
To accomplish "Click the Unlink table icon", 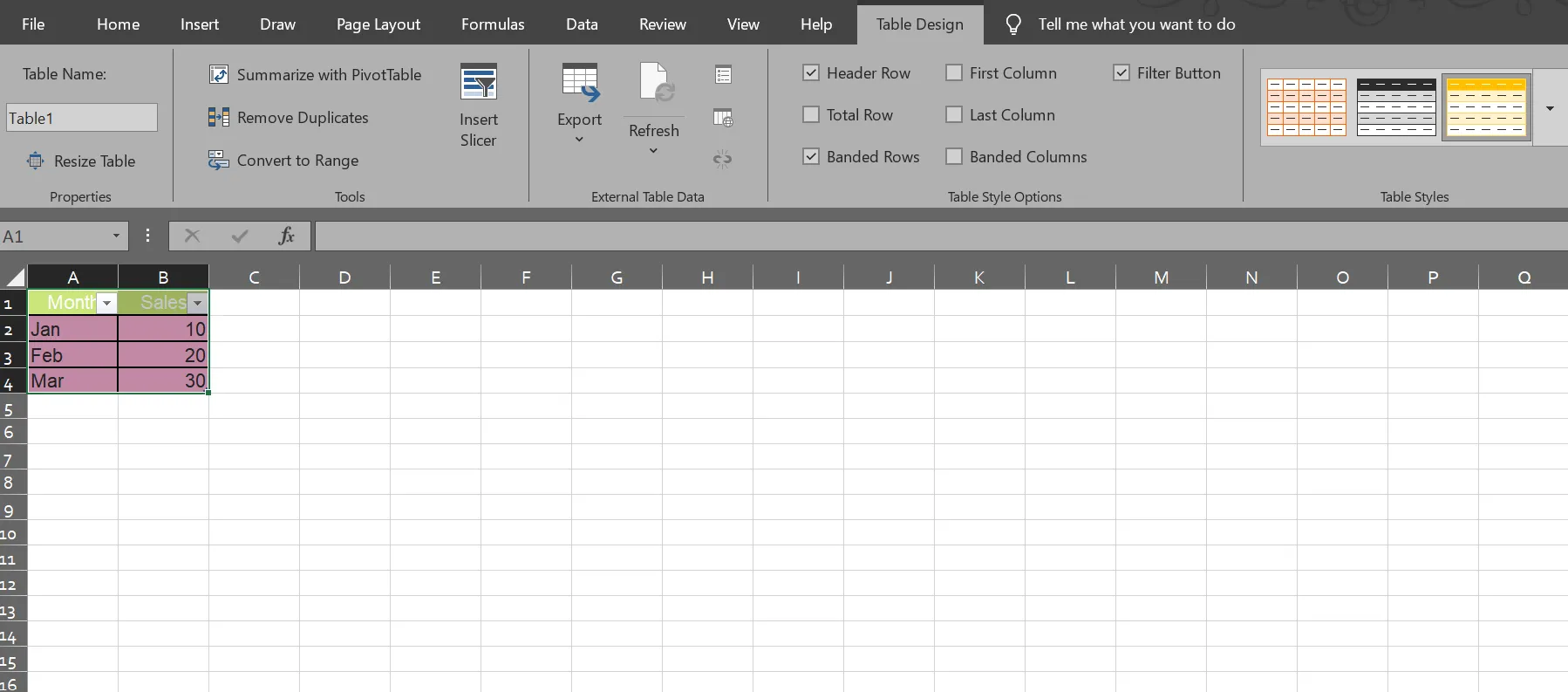I will click(x=722, y=159).
